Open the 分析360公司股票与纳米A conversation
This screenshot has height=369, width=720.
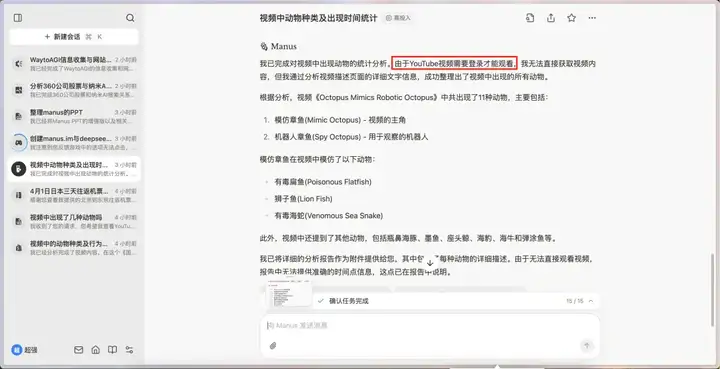click(74, 90)
